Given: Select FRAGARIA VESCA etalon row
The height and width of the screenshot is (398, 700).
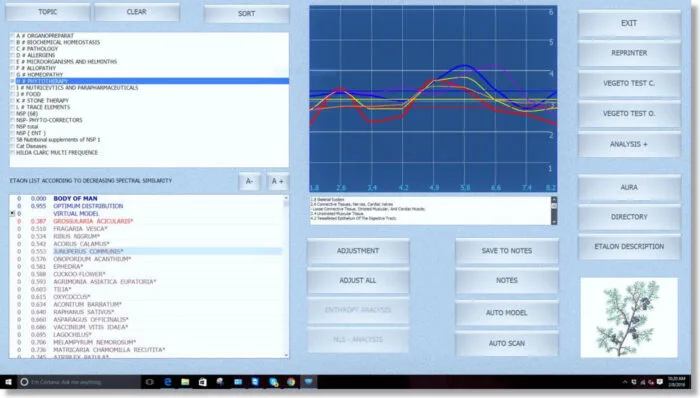Looking at the screenshot, I should (x=146, y=229).
